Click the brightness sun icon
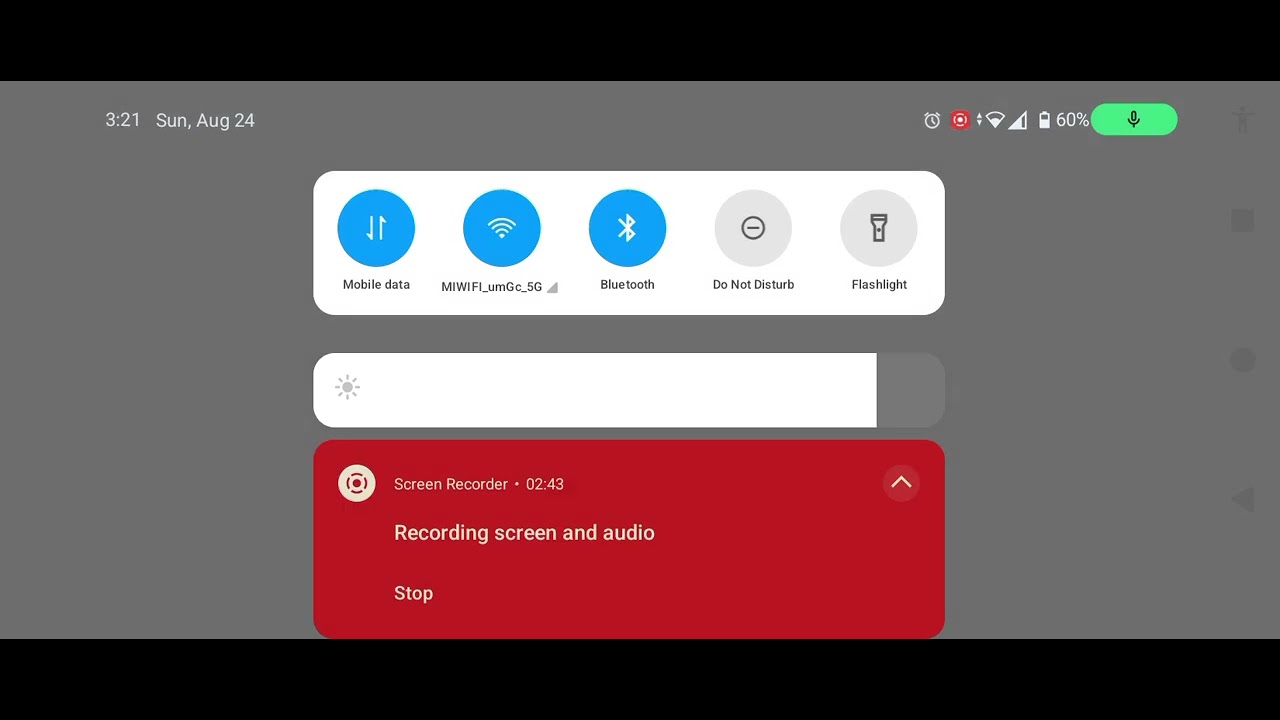 (347, 388)
